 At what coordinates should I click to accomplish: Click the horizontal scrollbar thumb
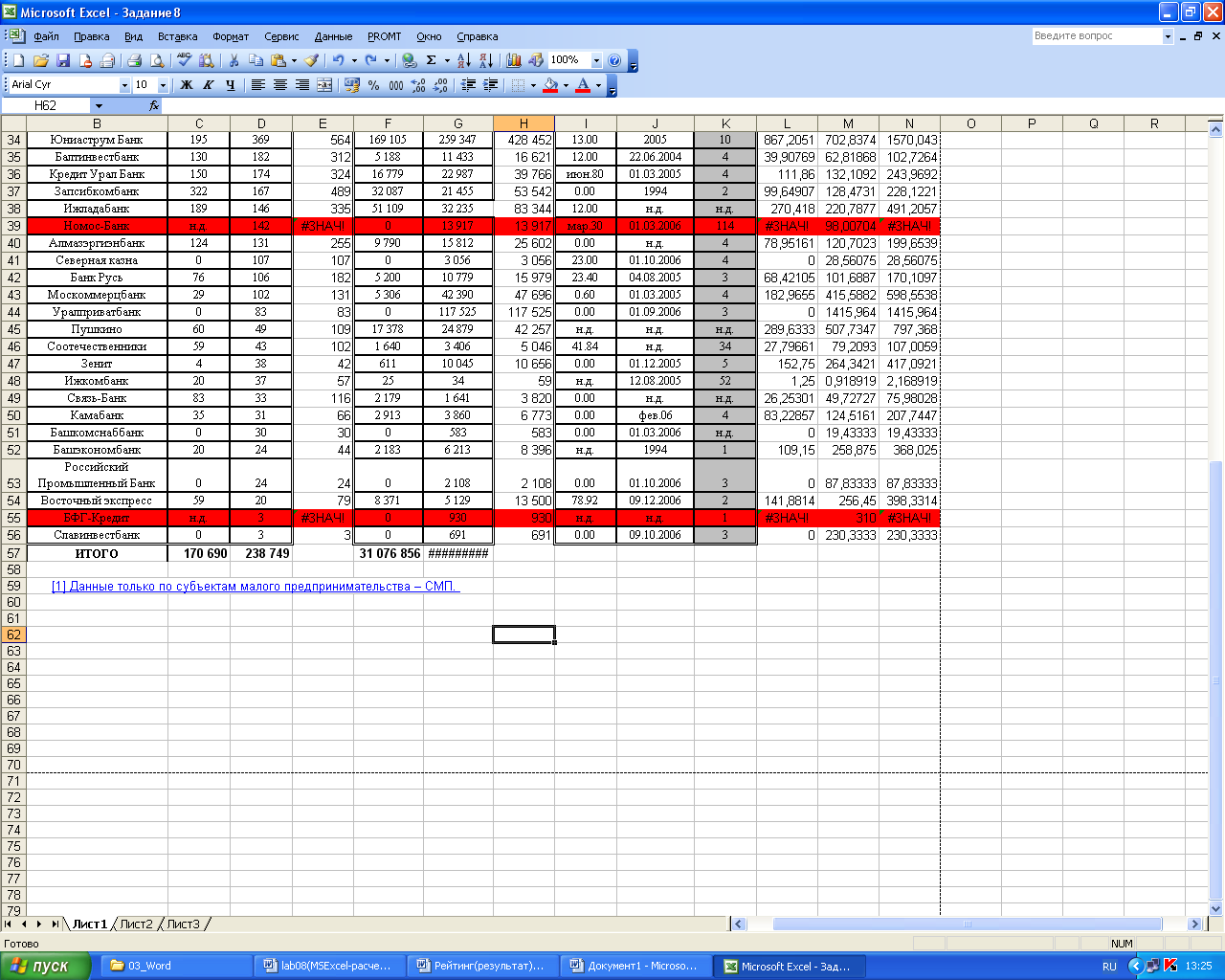coord(967,924)
